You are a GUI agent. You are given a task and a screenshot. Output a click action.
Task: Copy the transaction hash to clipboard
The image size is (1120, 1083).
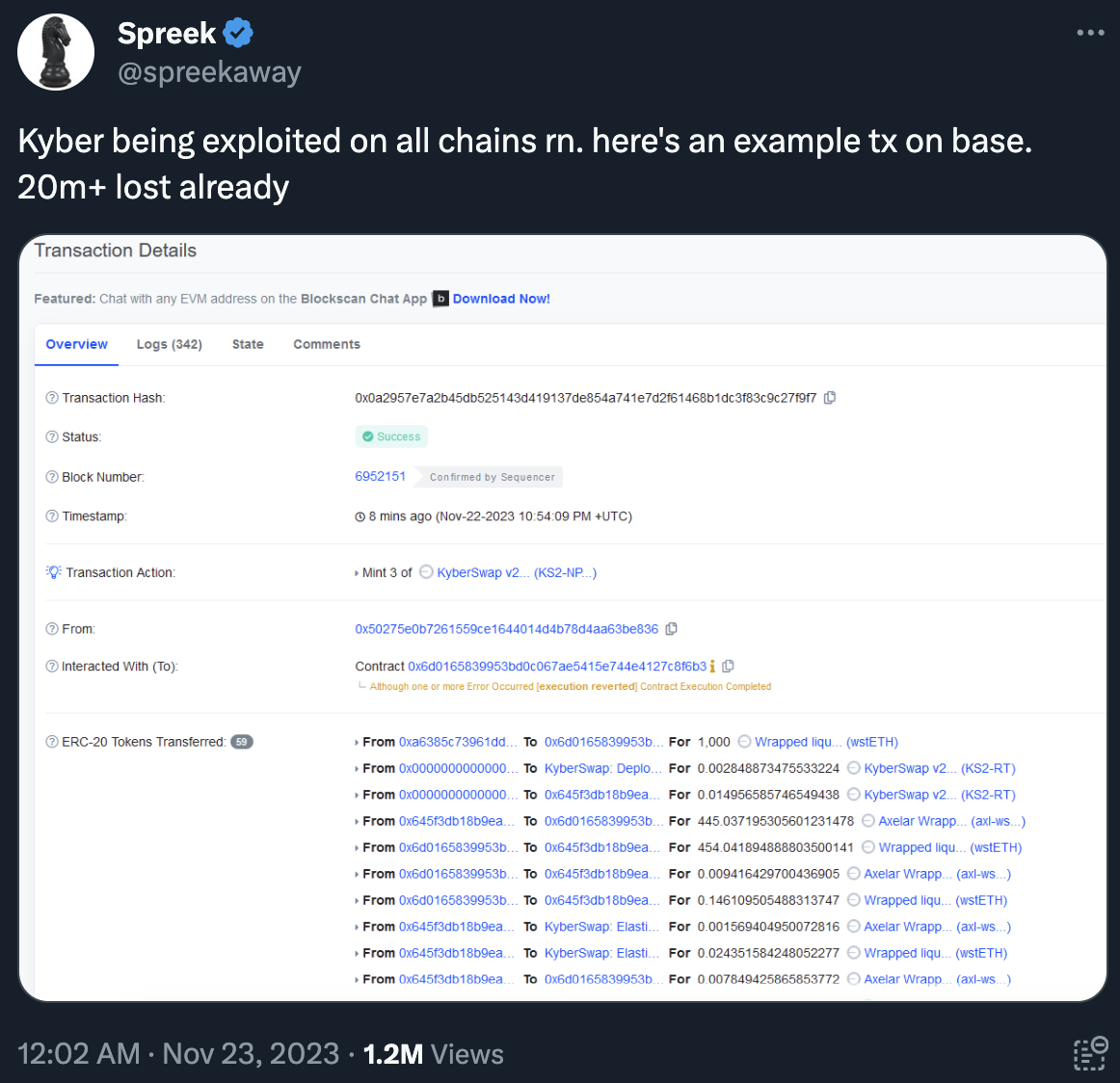[x=830, y=397]
